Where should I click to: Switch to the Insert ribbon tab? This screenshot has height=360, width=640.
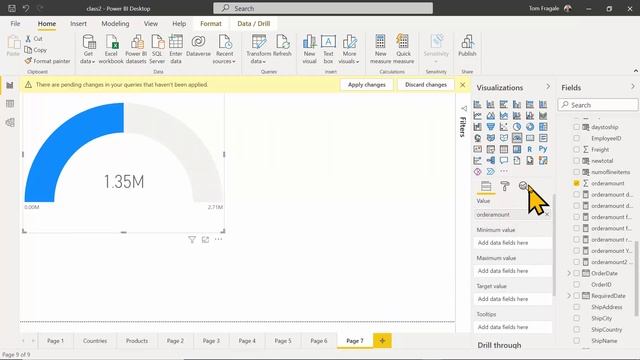point(78,24)
